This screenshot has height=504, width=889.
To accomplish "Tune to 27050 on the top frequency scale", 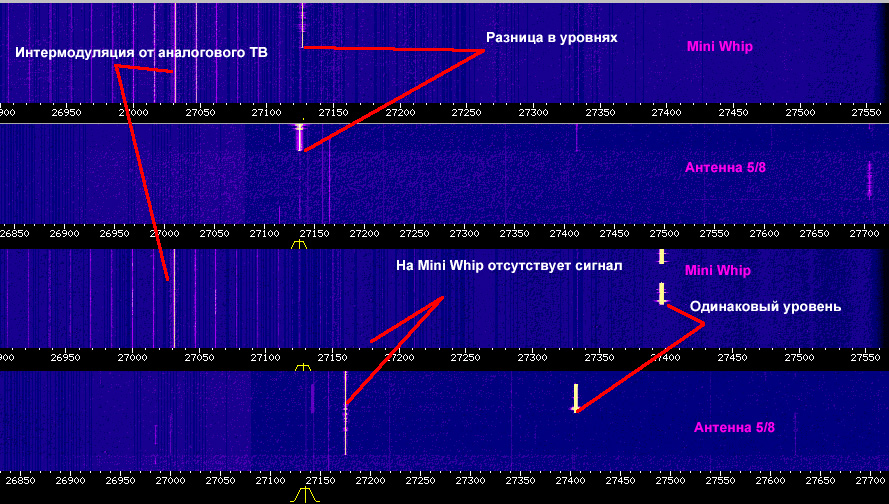I will (x=200, y=112).
